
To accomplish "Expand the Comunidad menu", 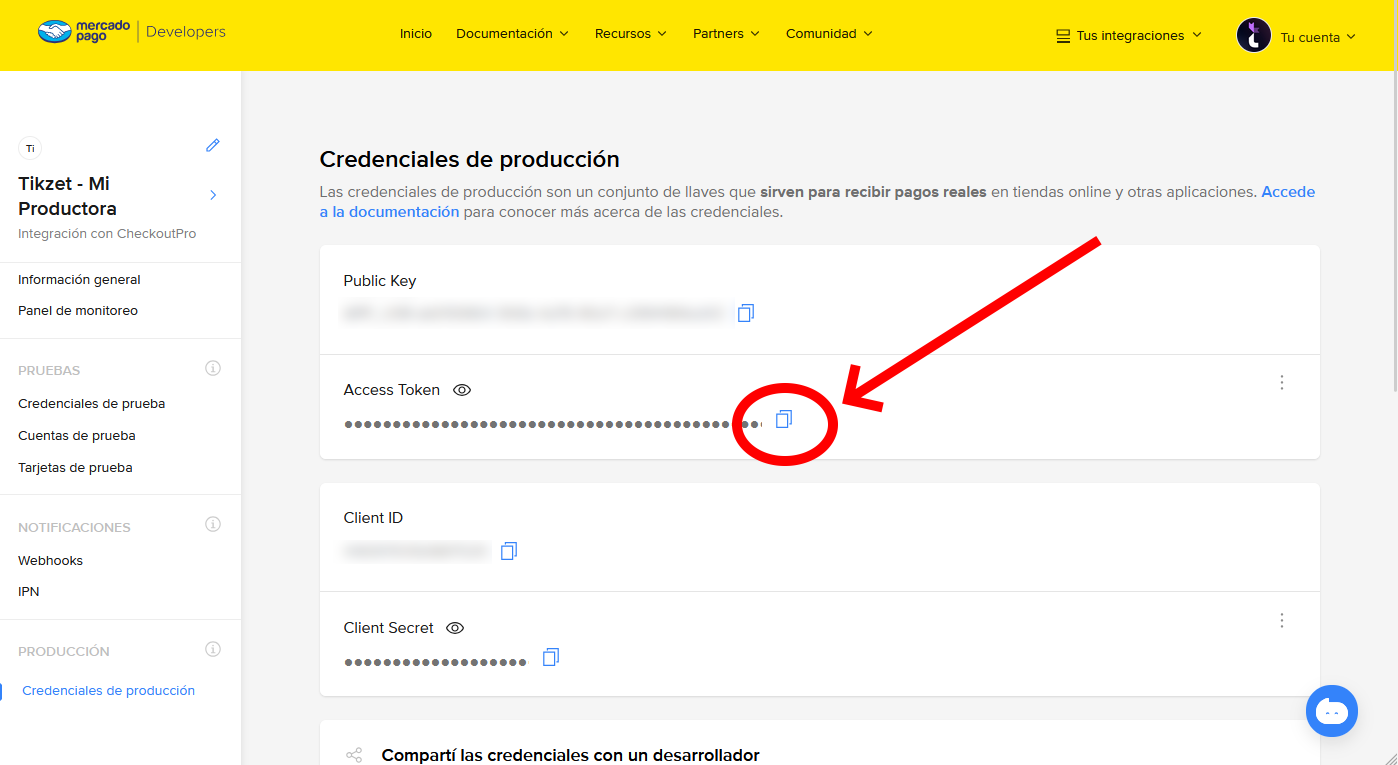I will tap(829, 33).
